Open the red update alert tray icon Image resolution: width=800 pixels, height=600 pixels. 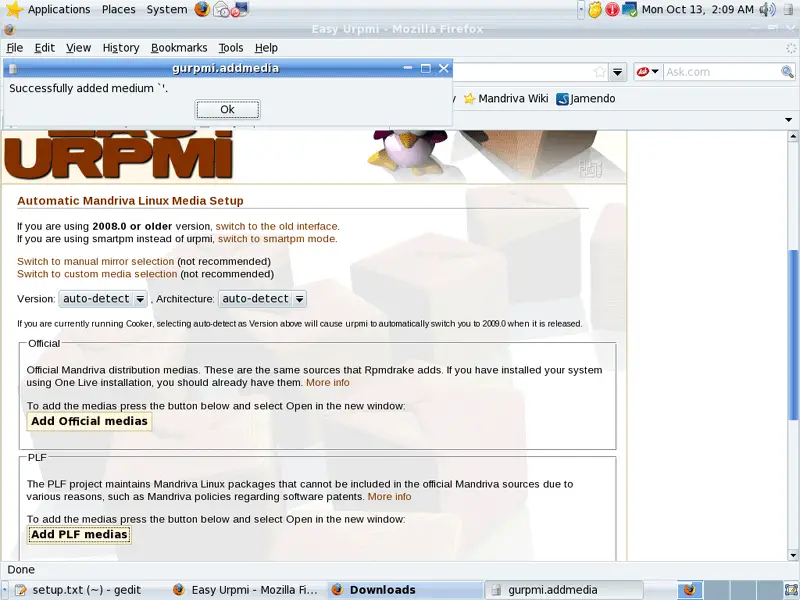[x=612, y=10]
